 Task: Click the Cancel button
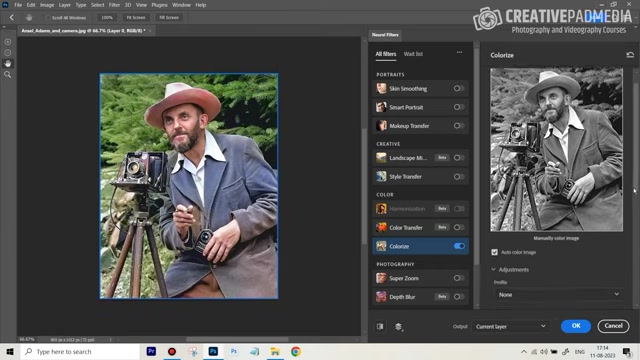613,326
